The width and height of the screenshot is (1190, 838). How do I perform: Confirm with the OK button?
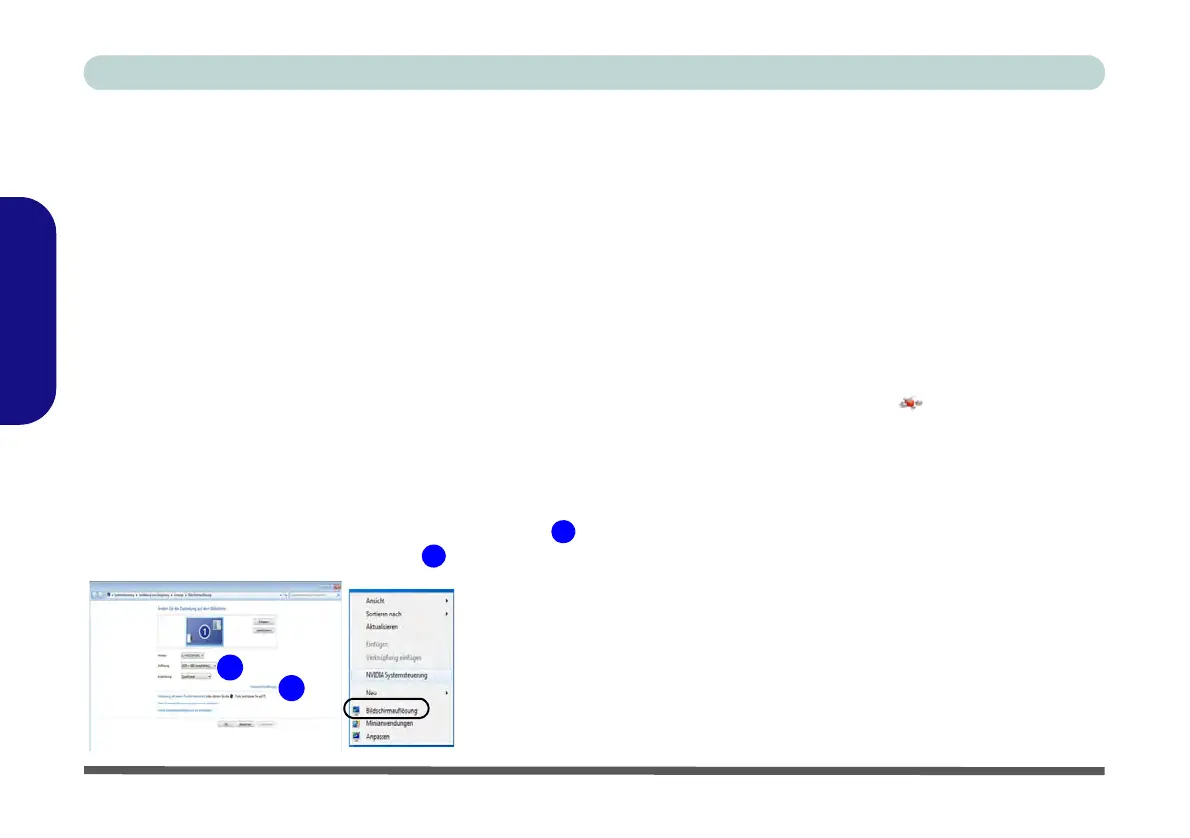click(226, 724)
